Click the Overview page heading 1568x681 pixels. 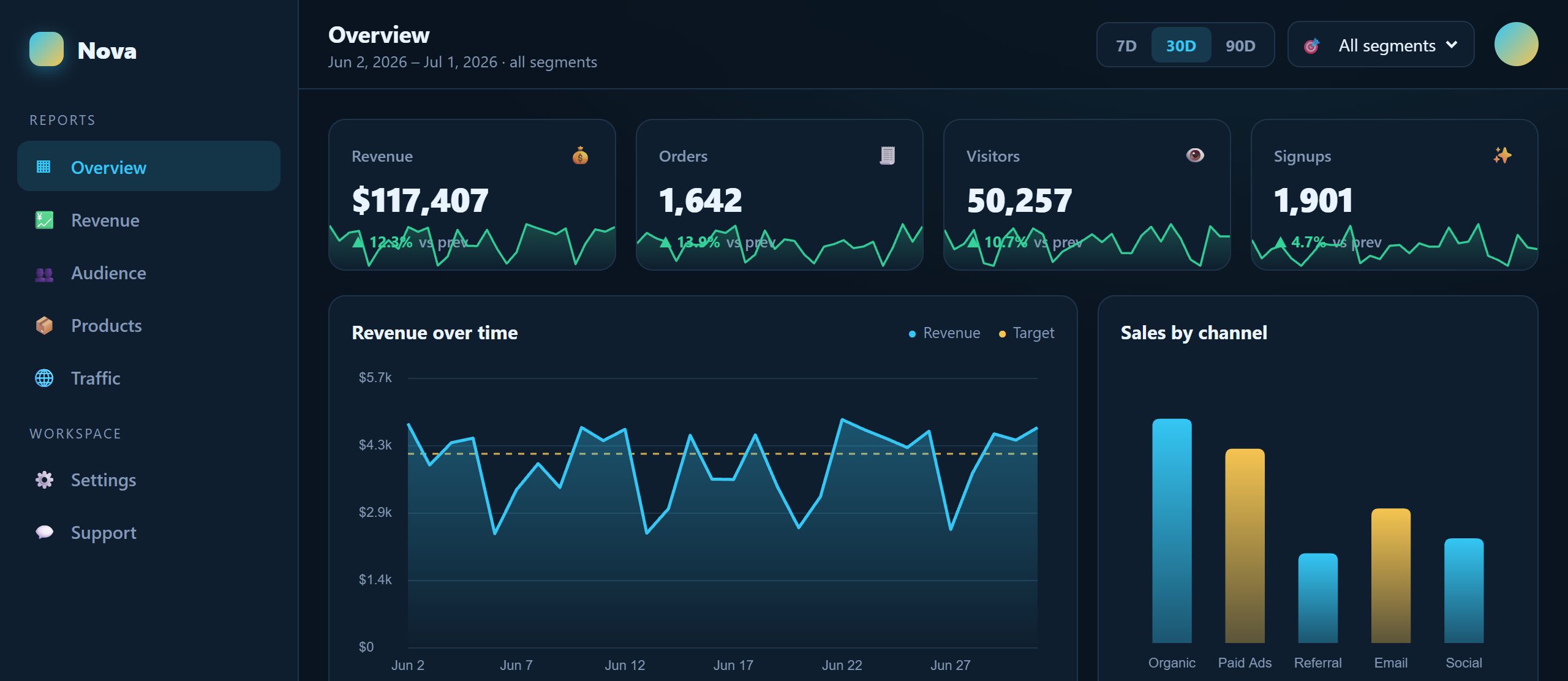(x=379, y=35)
